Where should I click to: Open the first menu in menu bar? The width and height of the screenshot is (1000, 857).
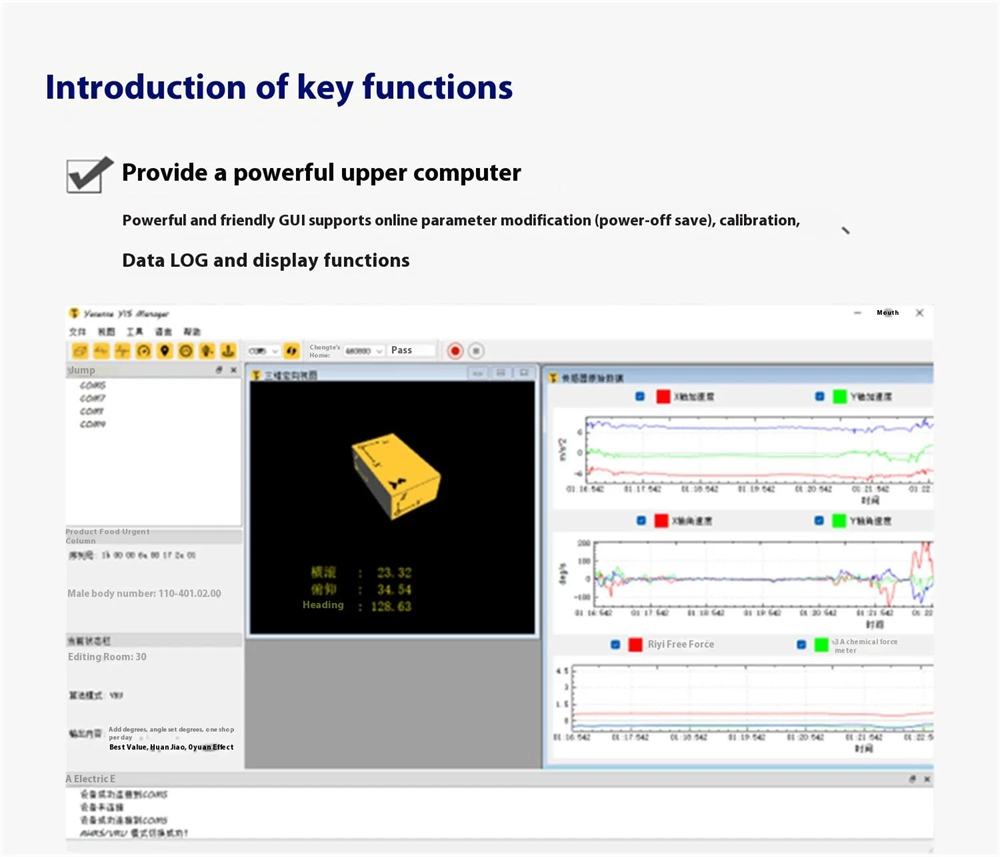[77, 331]
